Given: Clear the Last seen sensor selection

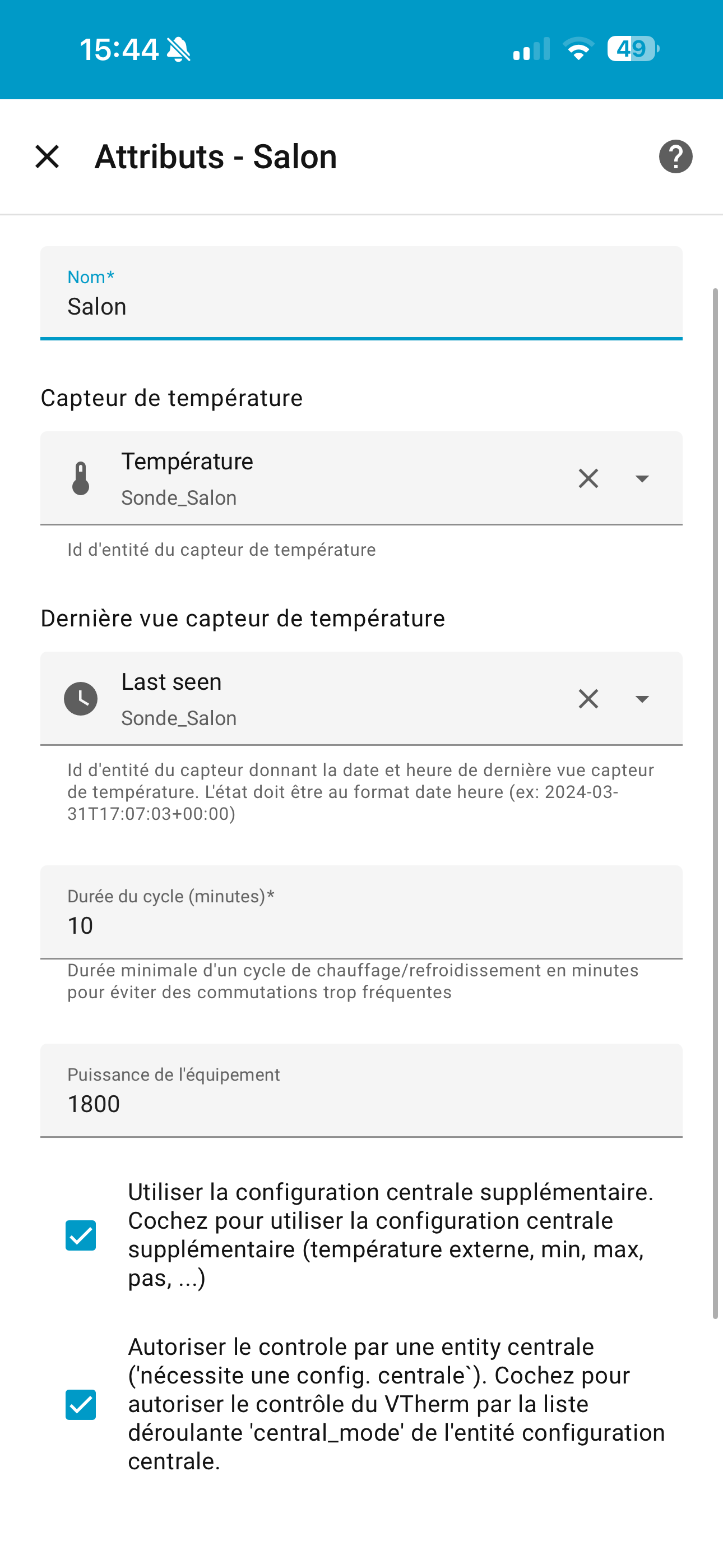Looking at the screenshot, I should pyautogui.click(x=588, y=699).
